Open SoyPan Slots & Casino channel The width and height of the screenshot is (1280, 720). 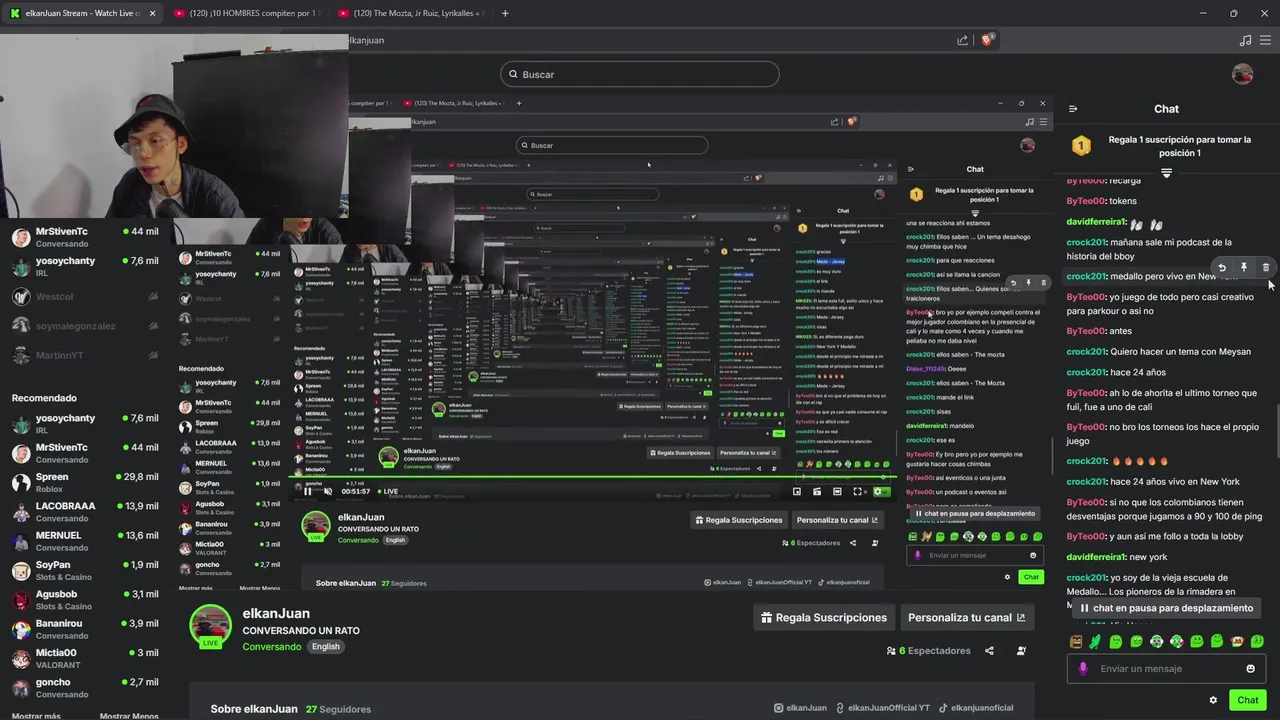(86, 570)
